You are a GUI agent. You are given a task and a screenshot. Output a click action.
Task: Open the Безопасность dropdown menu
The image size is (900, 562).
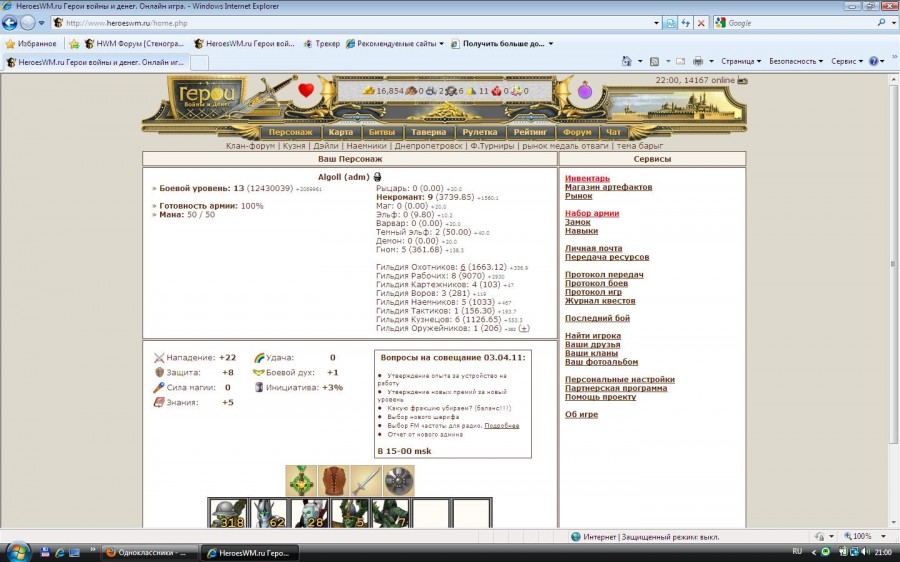pos(796,61)
